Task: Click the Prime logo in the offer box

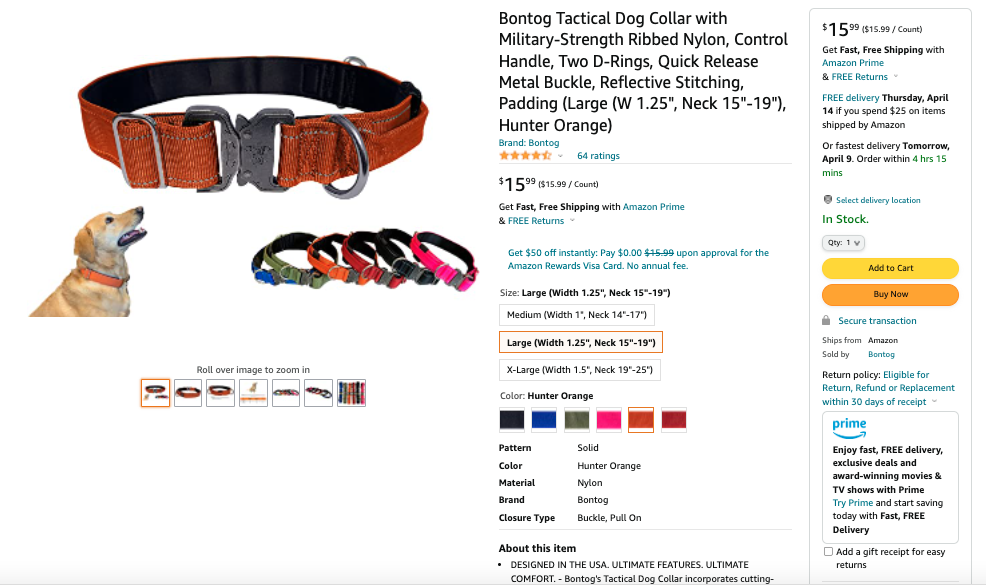Action: click(x=850, y=428)
